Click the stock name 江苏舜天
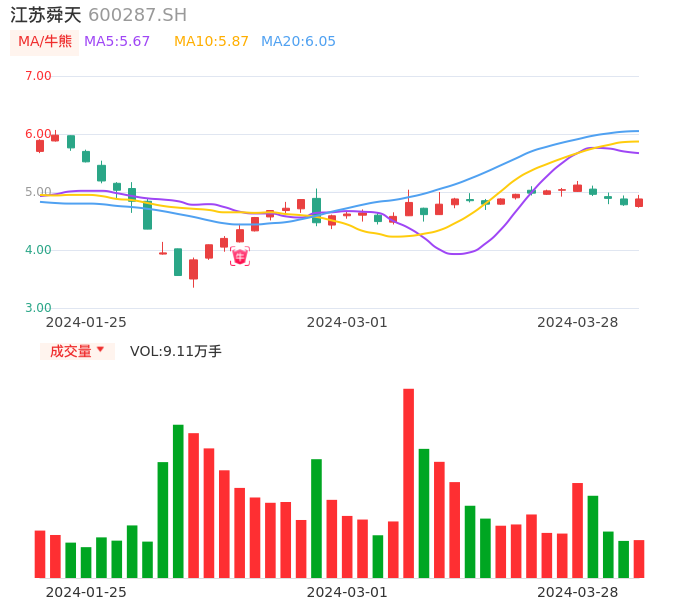 click(46, 15)
